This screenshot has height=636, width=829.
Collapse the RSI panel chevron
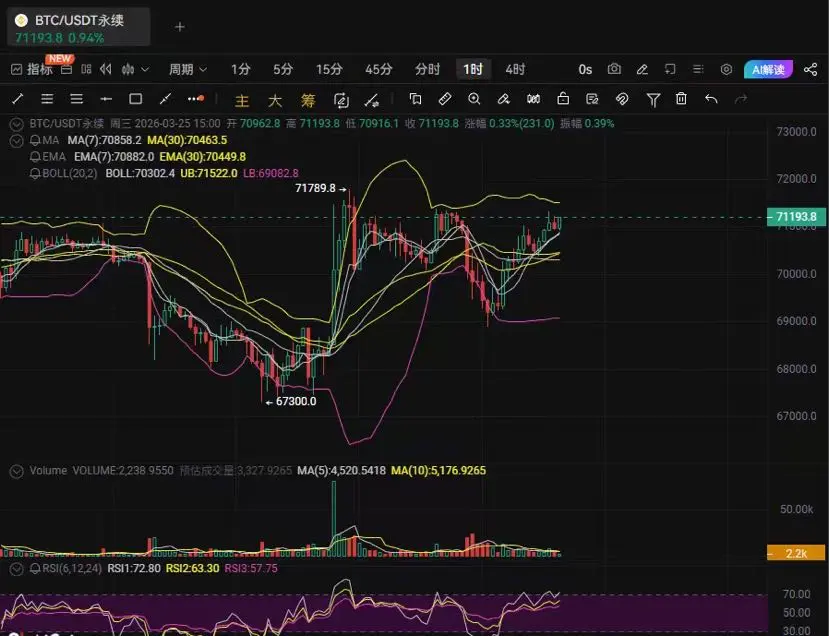16,569
